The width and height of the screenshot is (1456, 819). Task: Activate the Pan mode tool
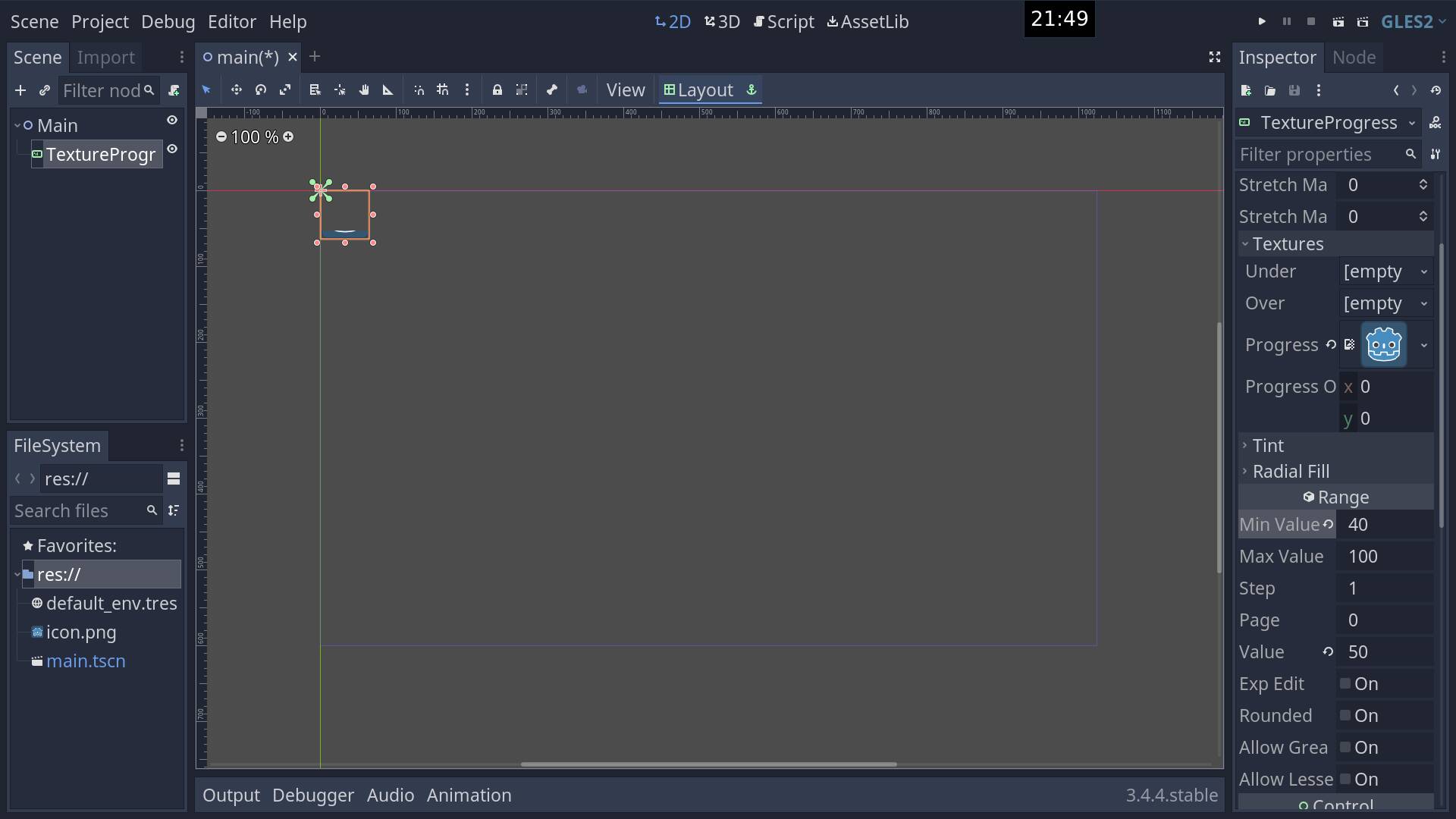pos(364,89)
